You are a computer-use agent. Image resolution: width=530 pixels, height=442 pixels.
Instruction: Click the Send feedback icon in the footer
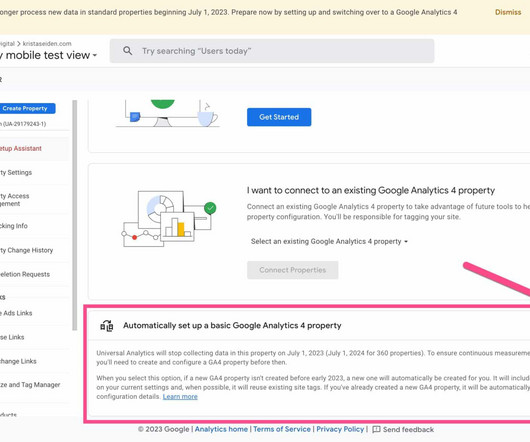pos(376,429)
